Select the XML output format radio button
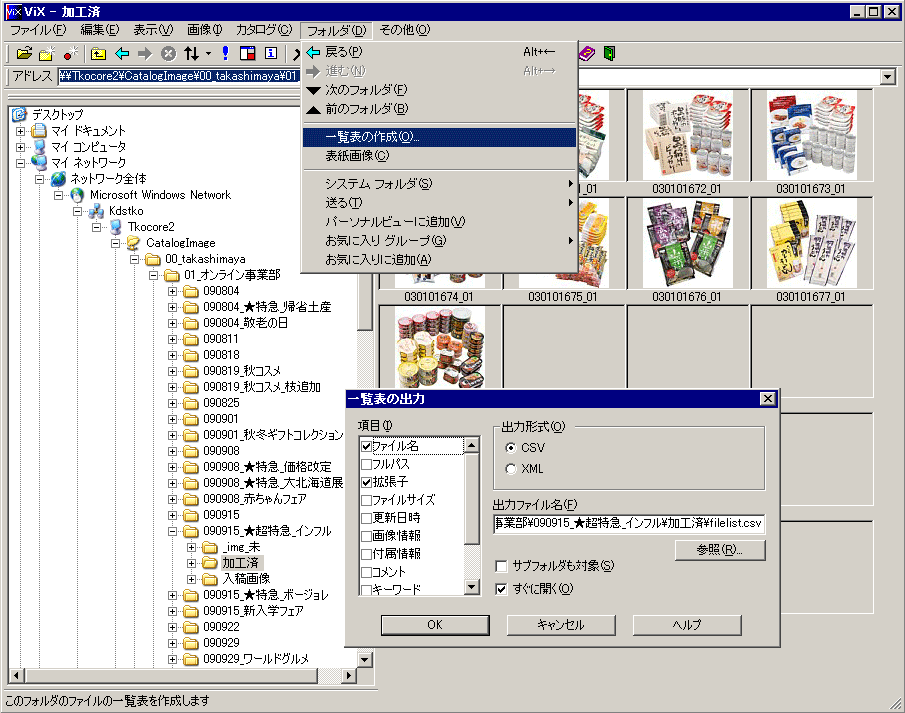This screenshot has width=905, height=713. click(x=511, y=469)
